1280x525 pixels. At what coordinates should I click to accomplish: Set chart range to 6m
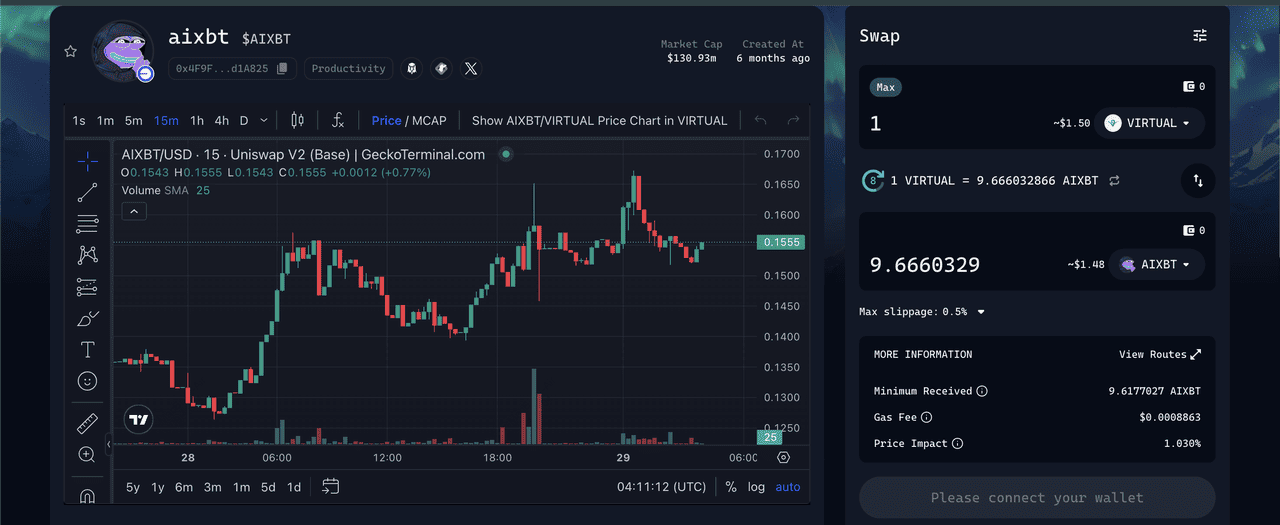184,487
